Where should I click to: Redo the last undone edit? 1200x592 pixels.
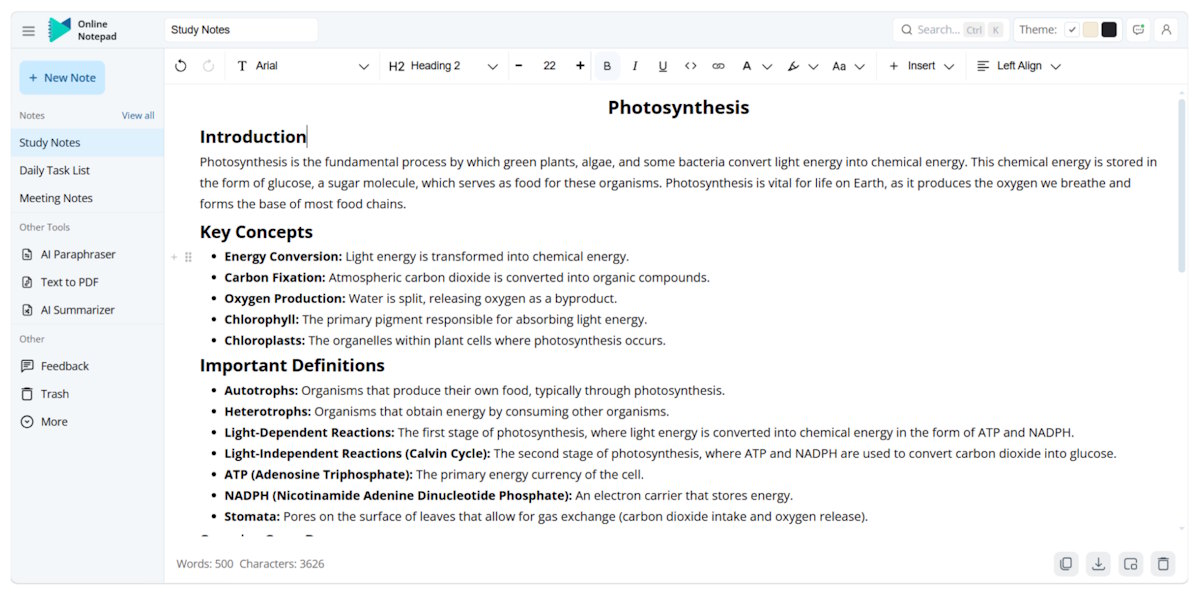click(208, 66)
